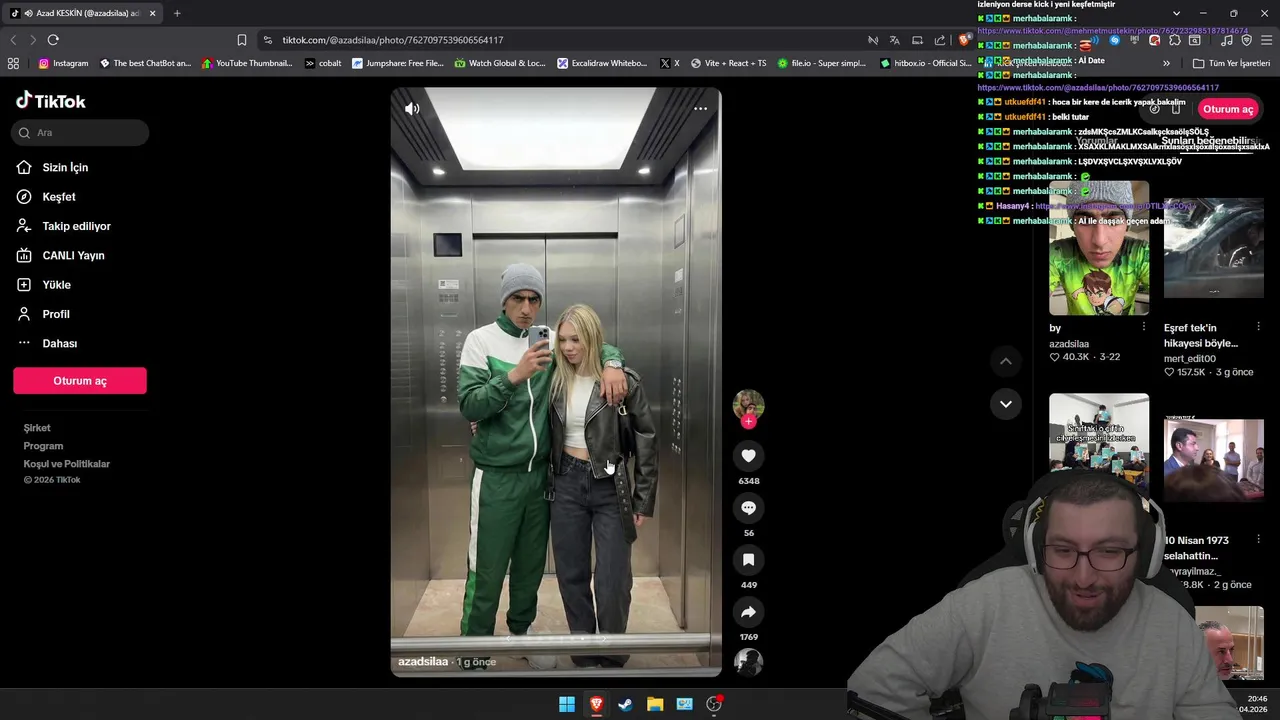
Task: Open the Watch Global & Loc... bookmark
Action: pos(500,63)
